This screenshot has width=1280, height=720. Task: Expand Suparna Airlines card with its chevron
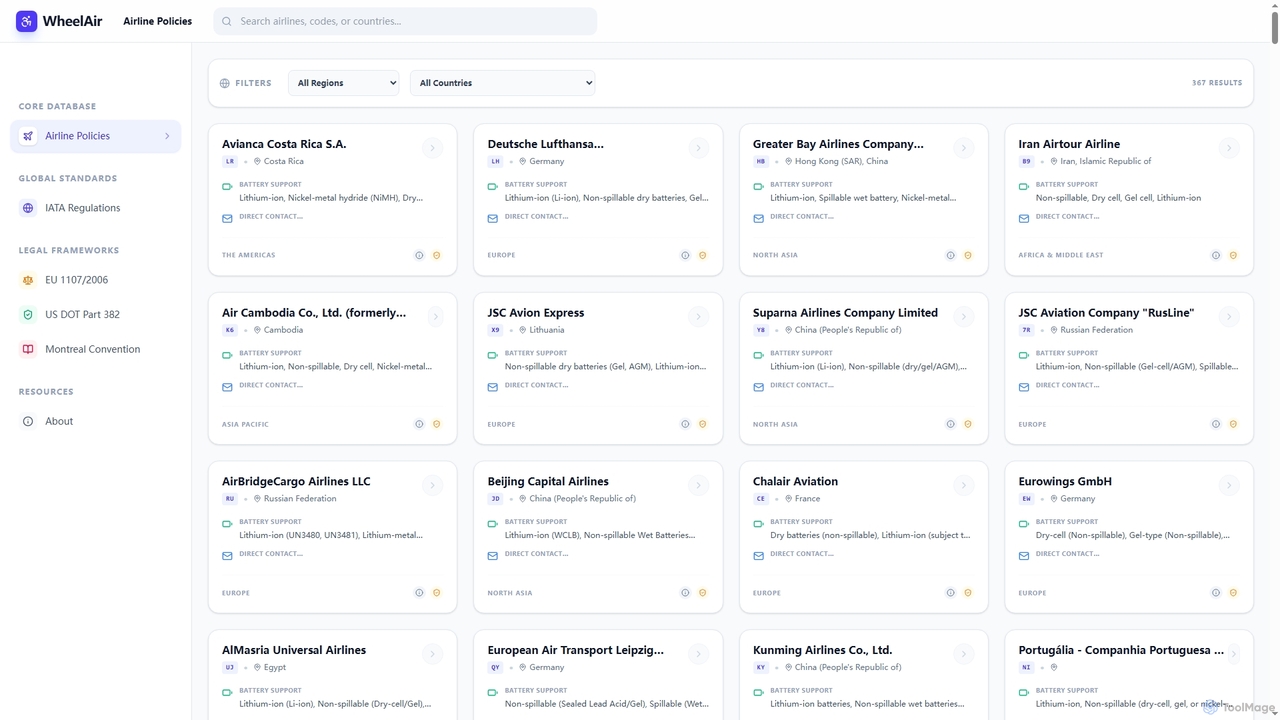pyautogui.click(x=963, y=317)
